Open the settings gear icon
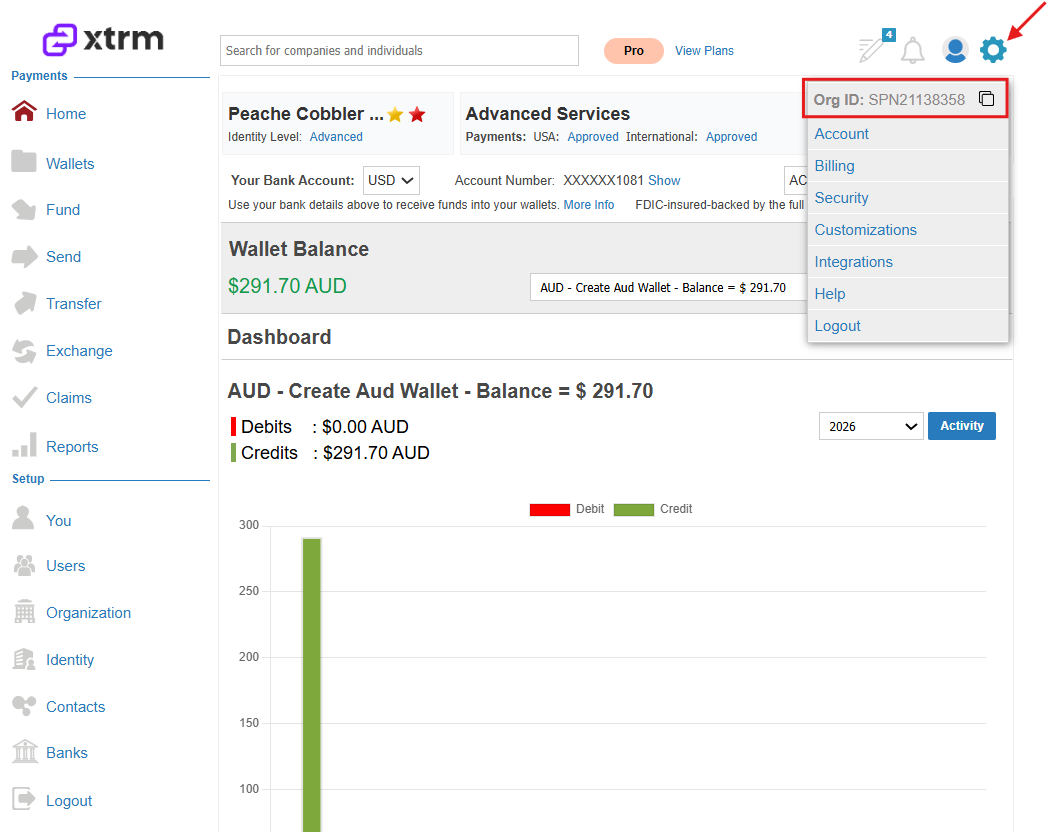Image resolution: width=1047 pixels, height=832 pixels. click(x=993, y=50)
